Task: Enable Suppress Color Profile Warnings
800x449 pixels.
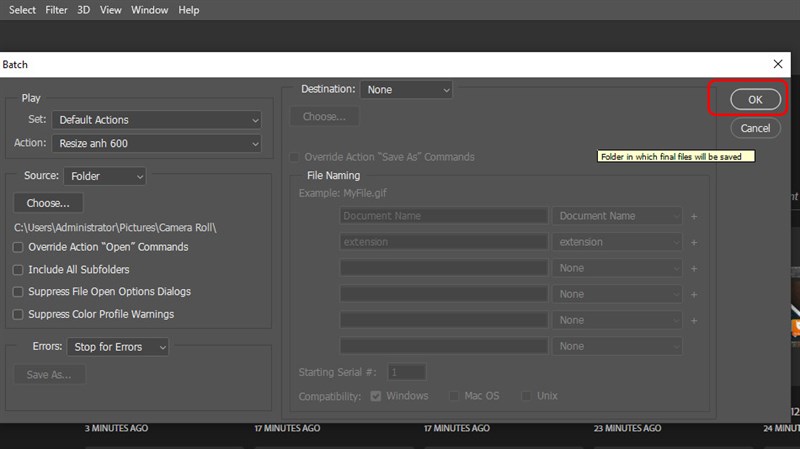Action: click(x=18, y=314)
